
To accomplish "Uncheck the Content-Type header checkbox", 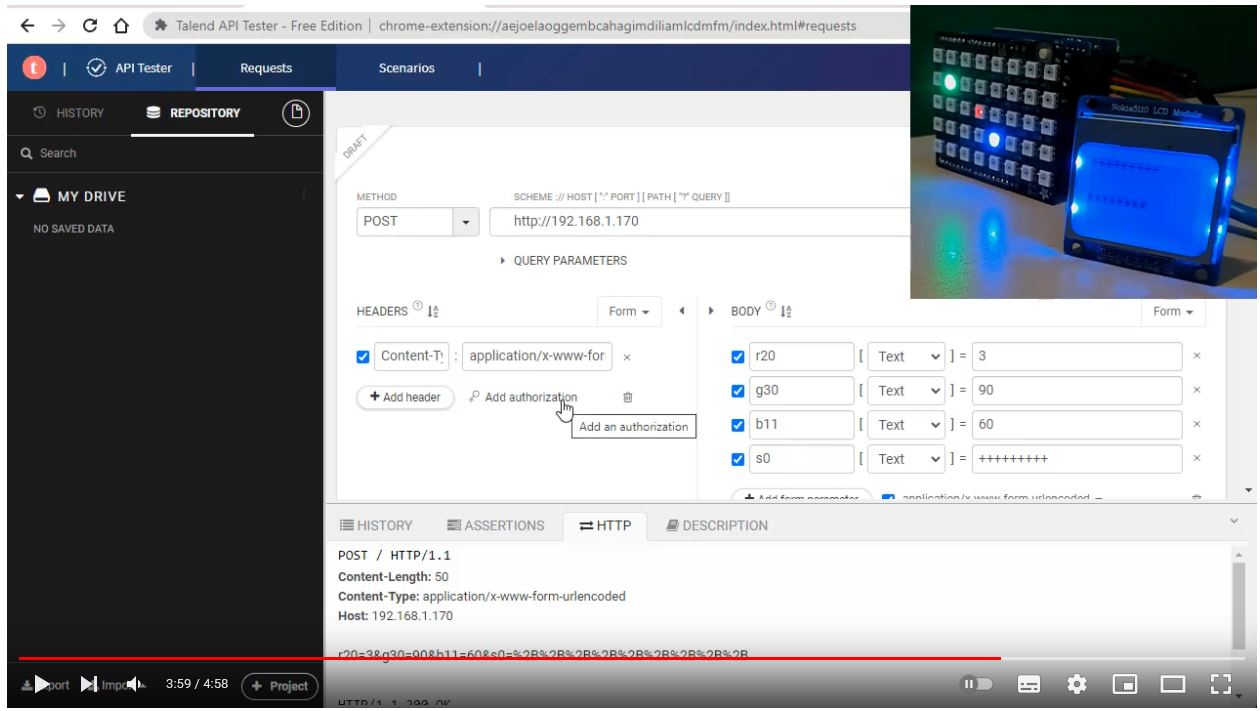I will pos(364,356).
